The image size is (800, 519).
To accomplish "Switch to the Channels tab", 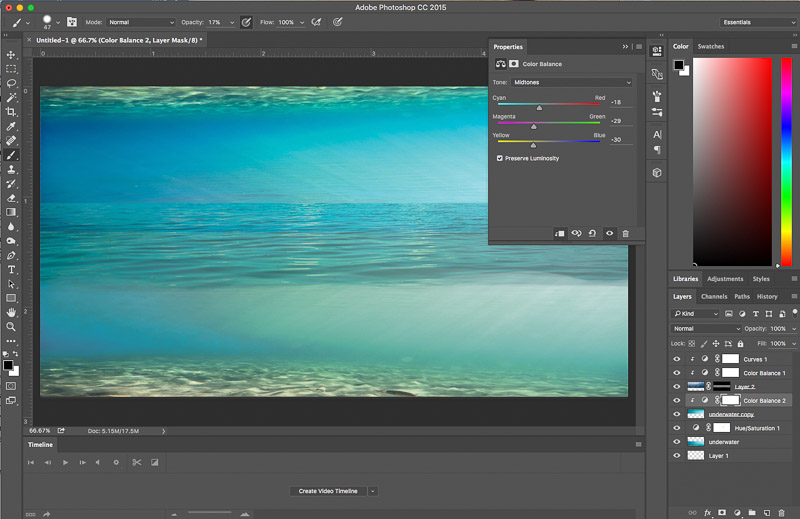I will coord(714,296).
